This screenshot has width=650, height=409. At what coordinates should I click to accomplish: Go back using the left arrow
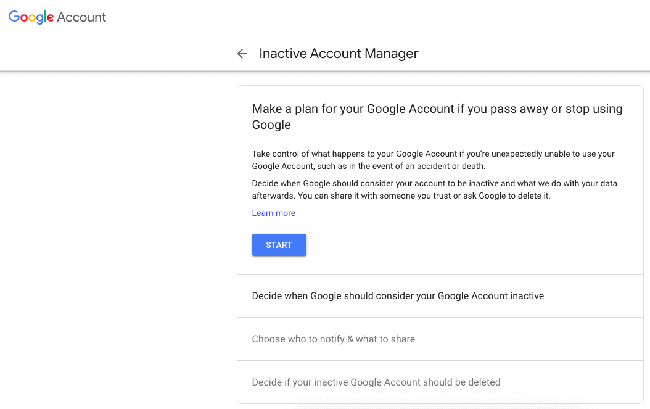tap(241, 54)
